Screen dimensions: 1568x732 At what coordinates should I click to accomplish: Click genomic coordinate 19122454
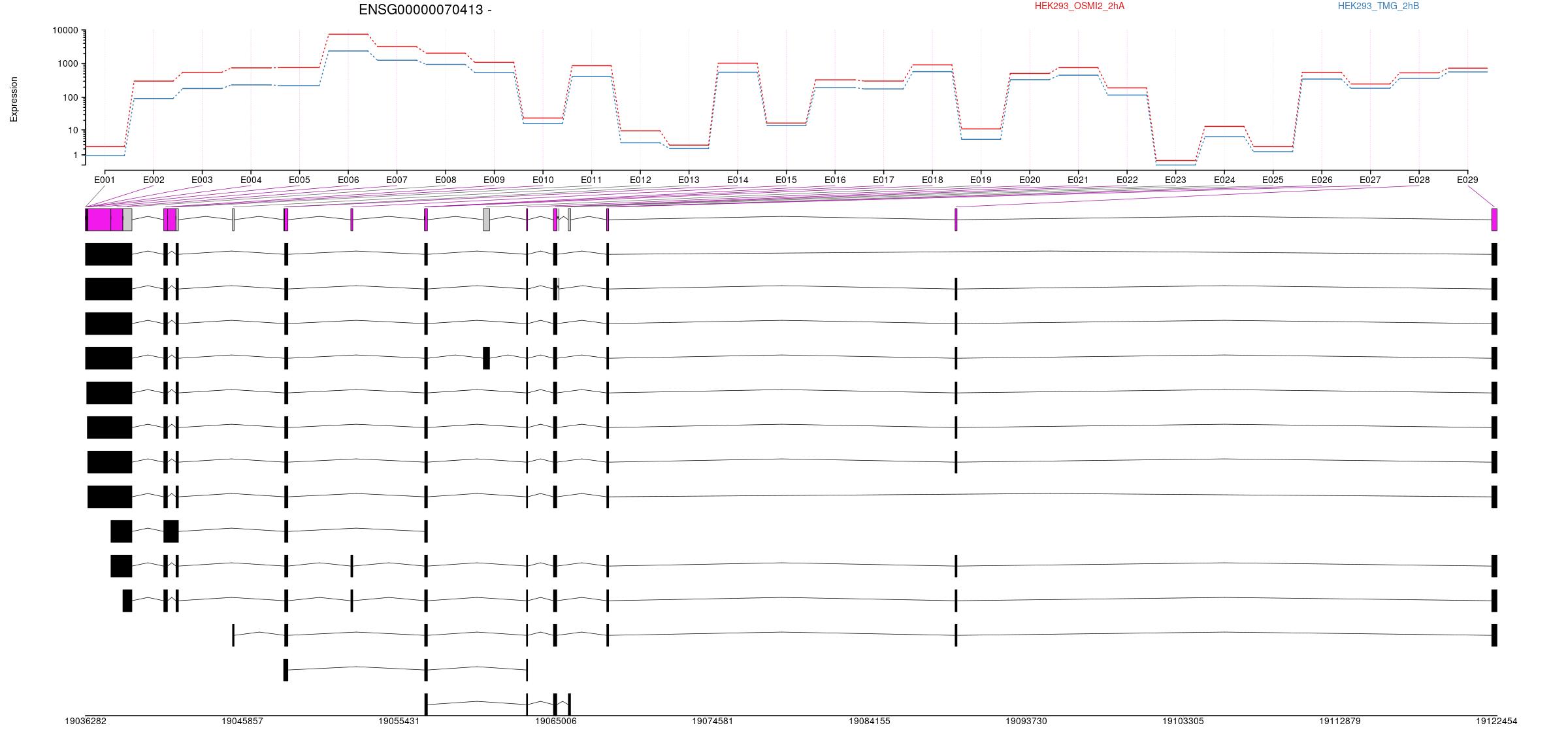click(x=1497, y=722)
